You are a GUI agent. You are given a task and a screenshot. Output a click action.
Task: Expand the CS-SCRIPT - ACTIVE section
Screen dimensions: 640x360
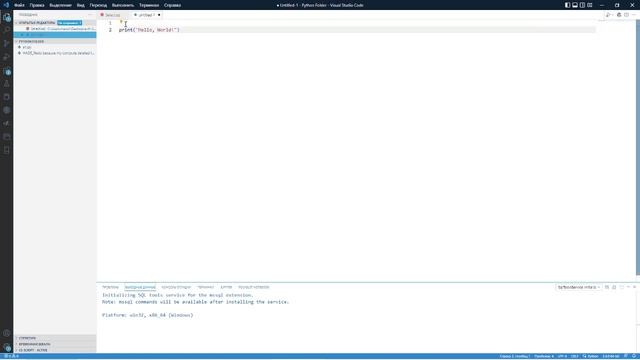(55, 350)
